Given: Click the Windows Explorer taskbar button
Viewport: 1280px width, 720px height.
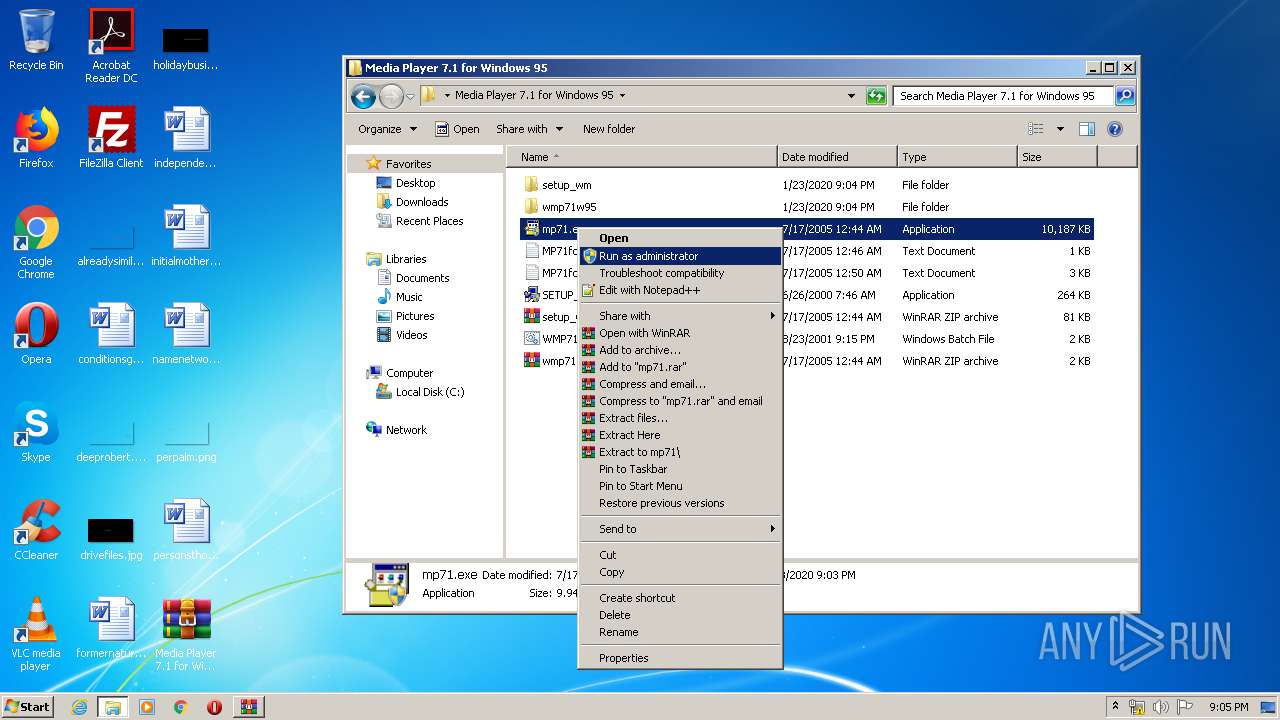Looking at the screenshot, I should [x=113, y=707].
